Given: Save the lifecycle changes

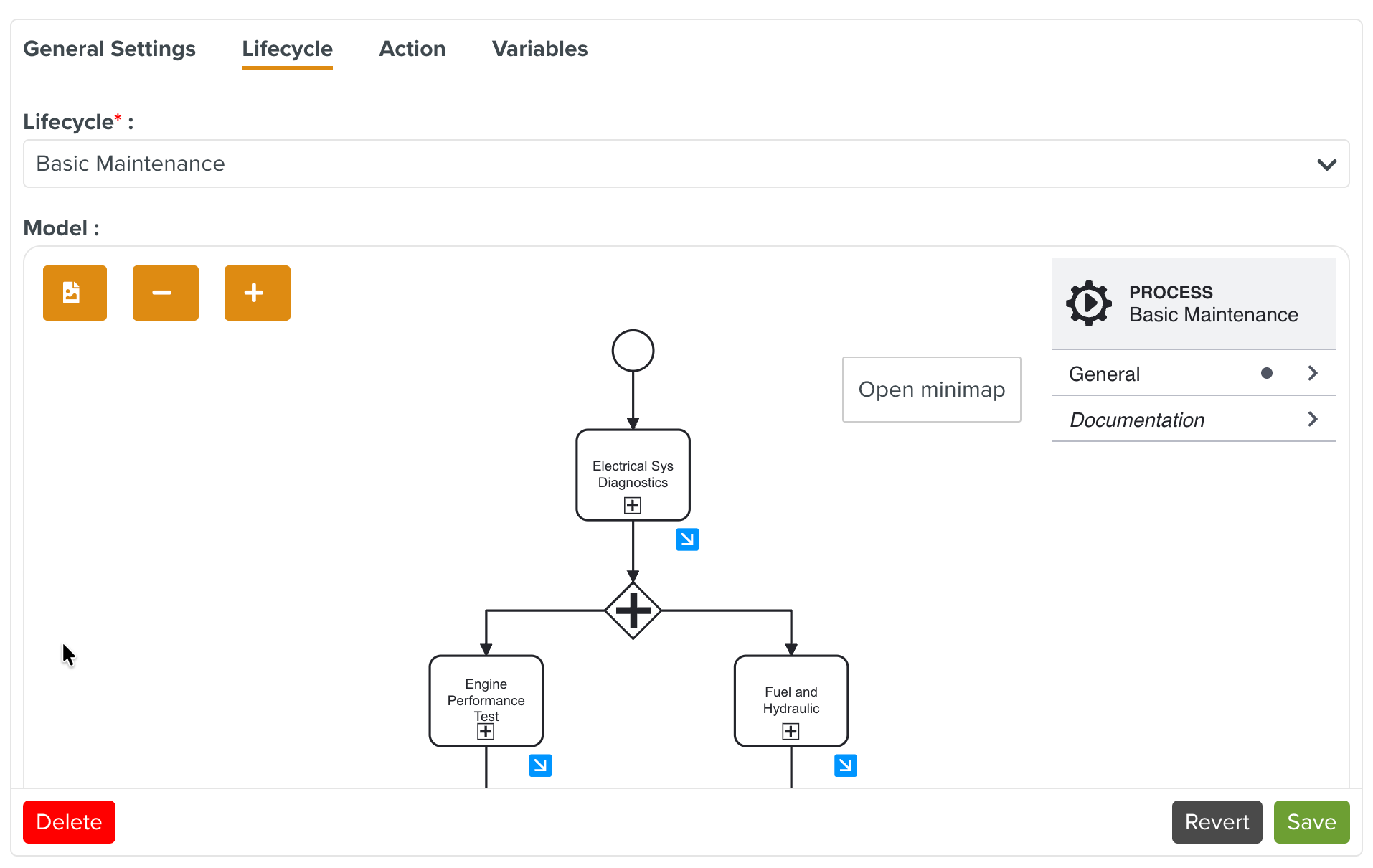Looking at the screenshot, I should pyautogui.click(x=1311, y=821).
